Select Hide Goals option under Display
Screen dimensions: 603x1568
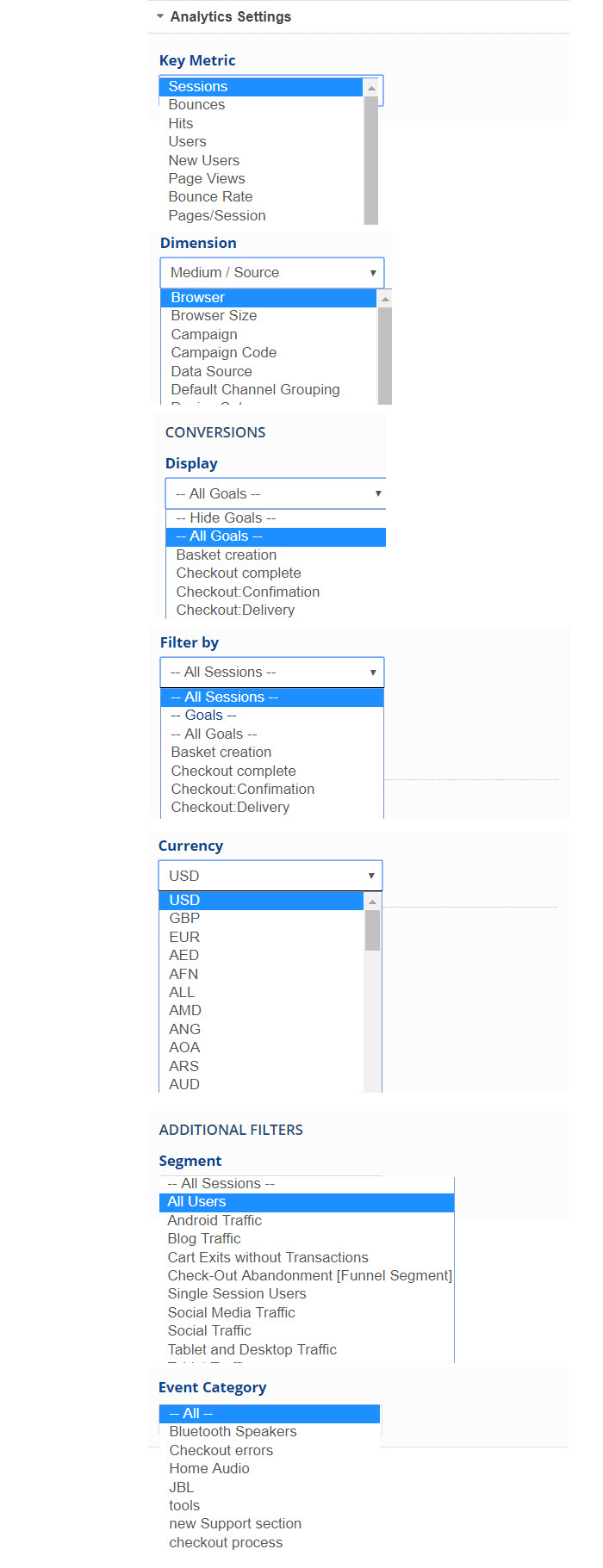pyautogui.click(x=226, y=518)
